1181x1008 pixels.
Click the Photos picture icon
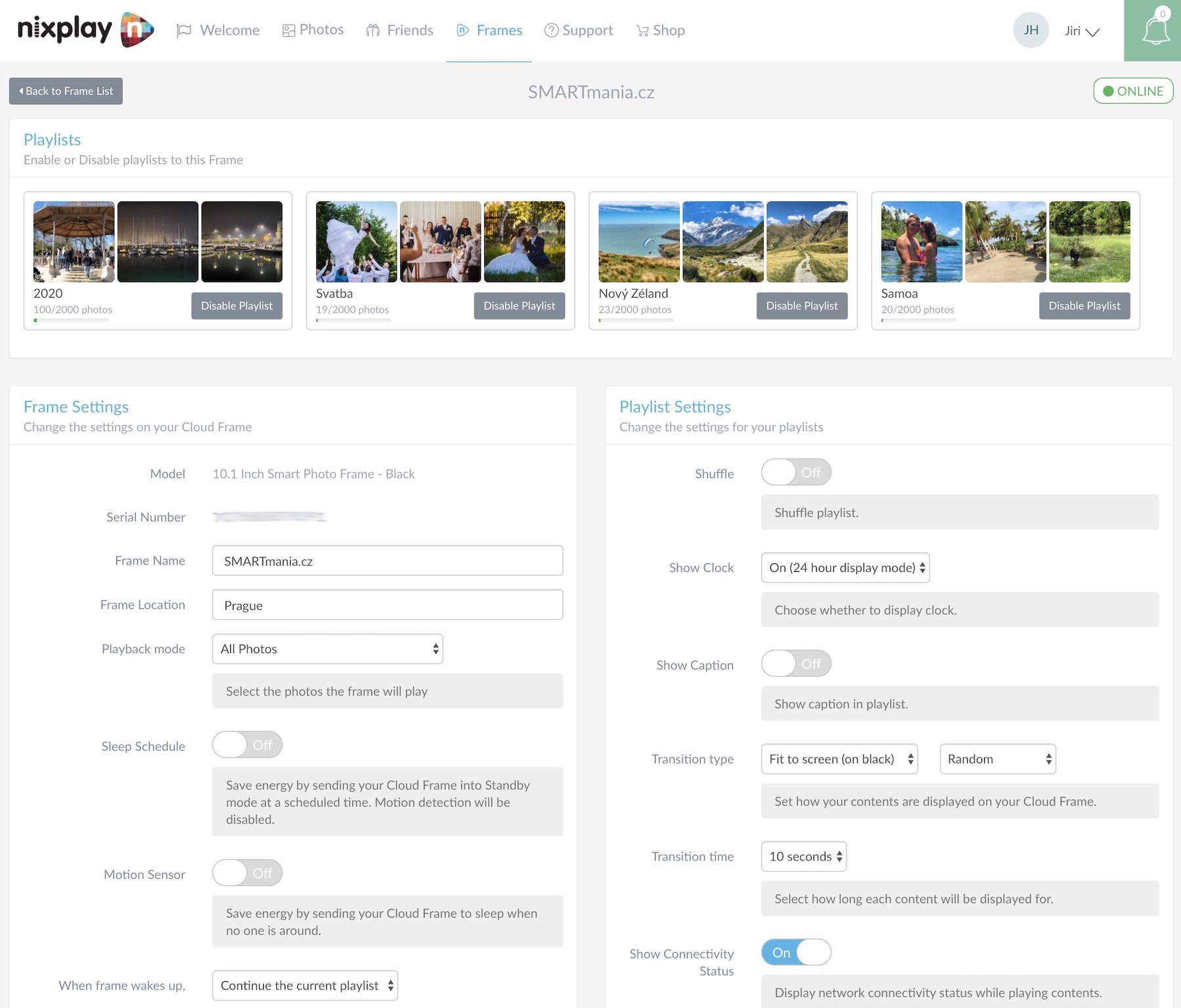coord(288,31)
